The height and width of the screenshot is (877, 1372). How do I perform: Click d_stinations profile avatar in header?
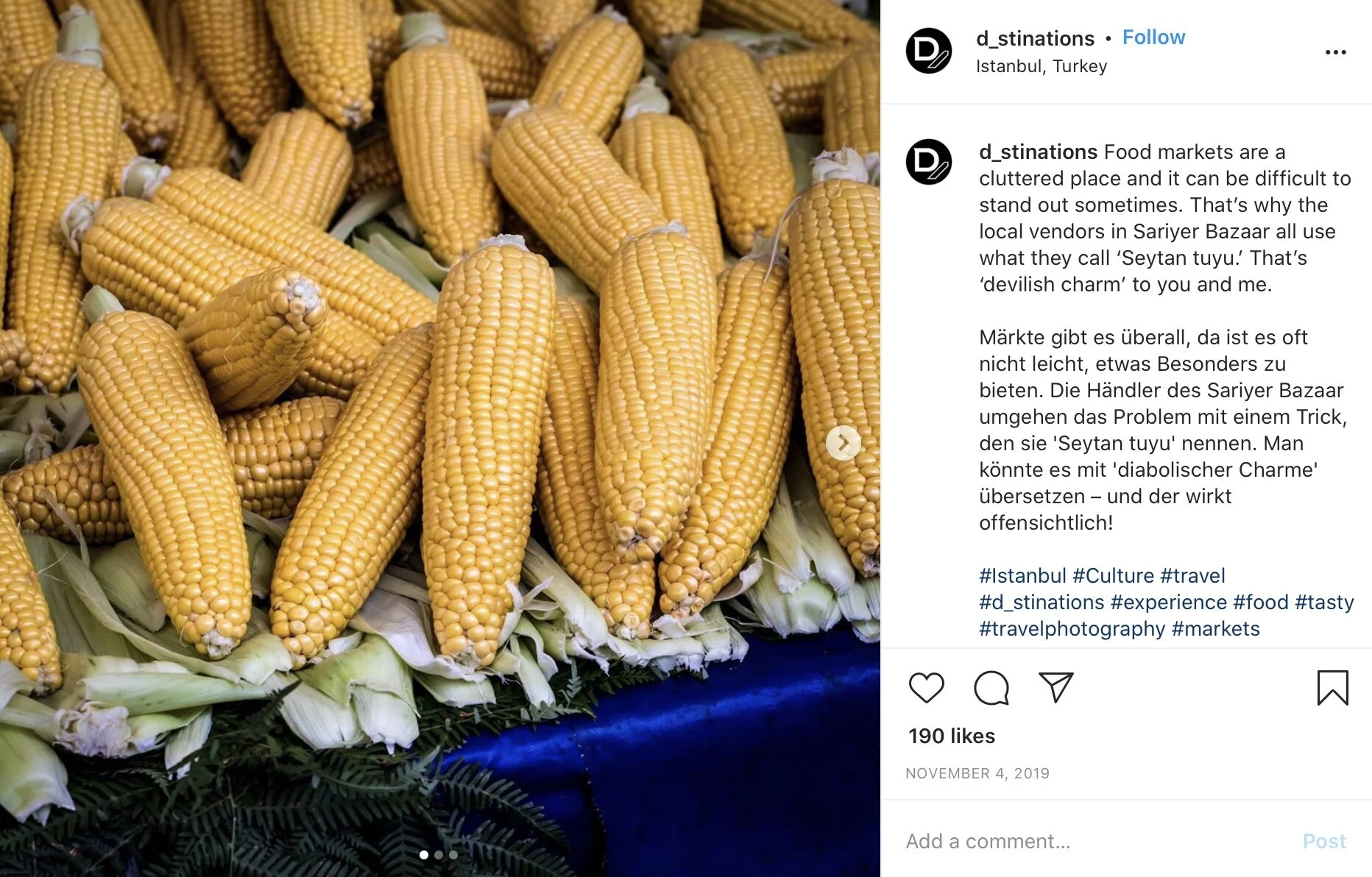(x=928, y=51)
